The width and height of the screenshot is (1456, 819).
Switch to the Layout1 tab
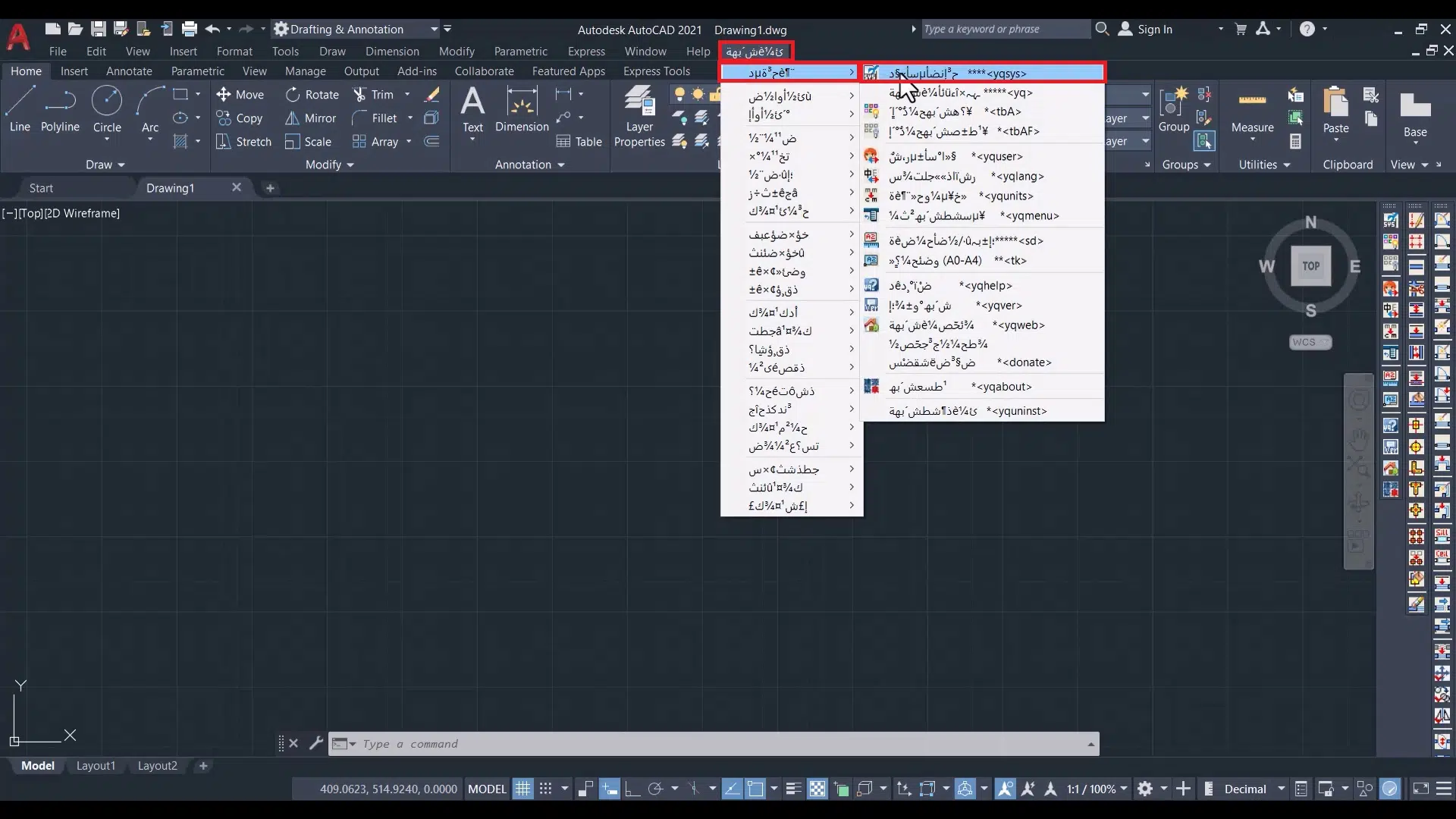96,766
